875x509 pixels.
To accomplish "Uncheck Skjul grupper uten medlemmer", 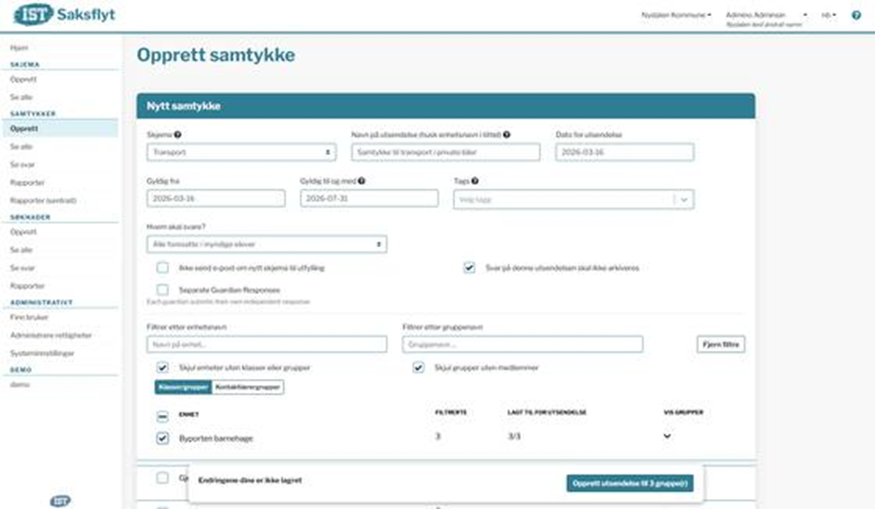I will coord(420,367).
